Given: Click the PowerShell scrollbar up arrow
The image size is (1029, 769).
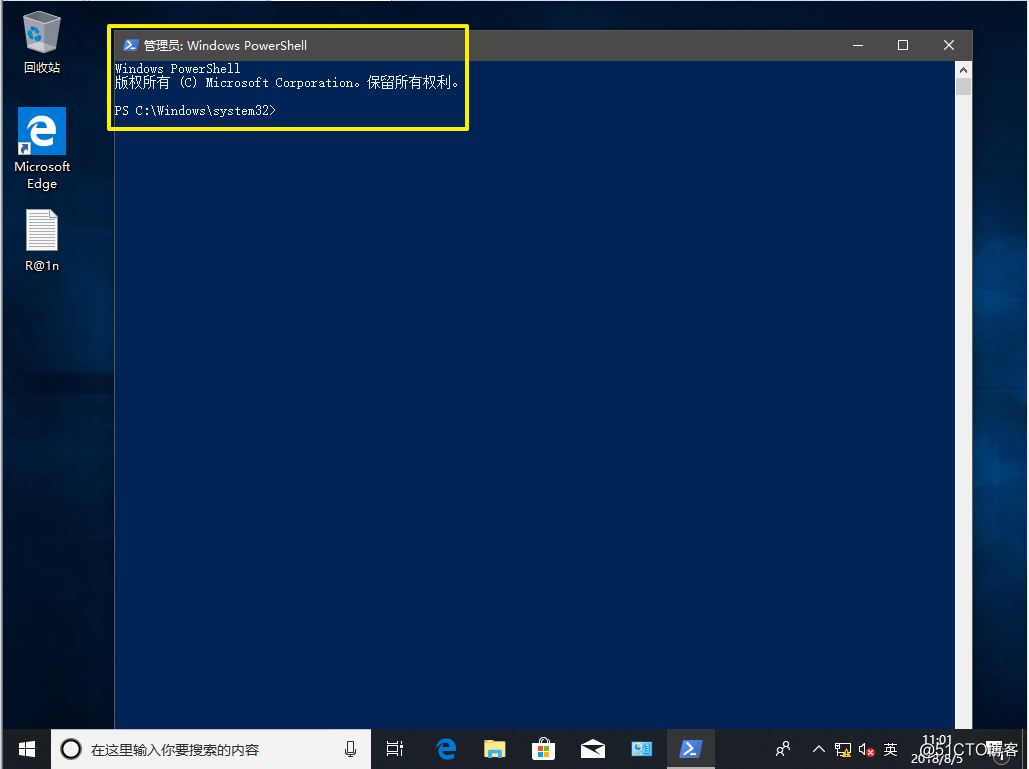Looking at the screenshot, I should point(963,70).
